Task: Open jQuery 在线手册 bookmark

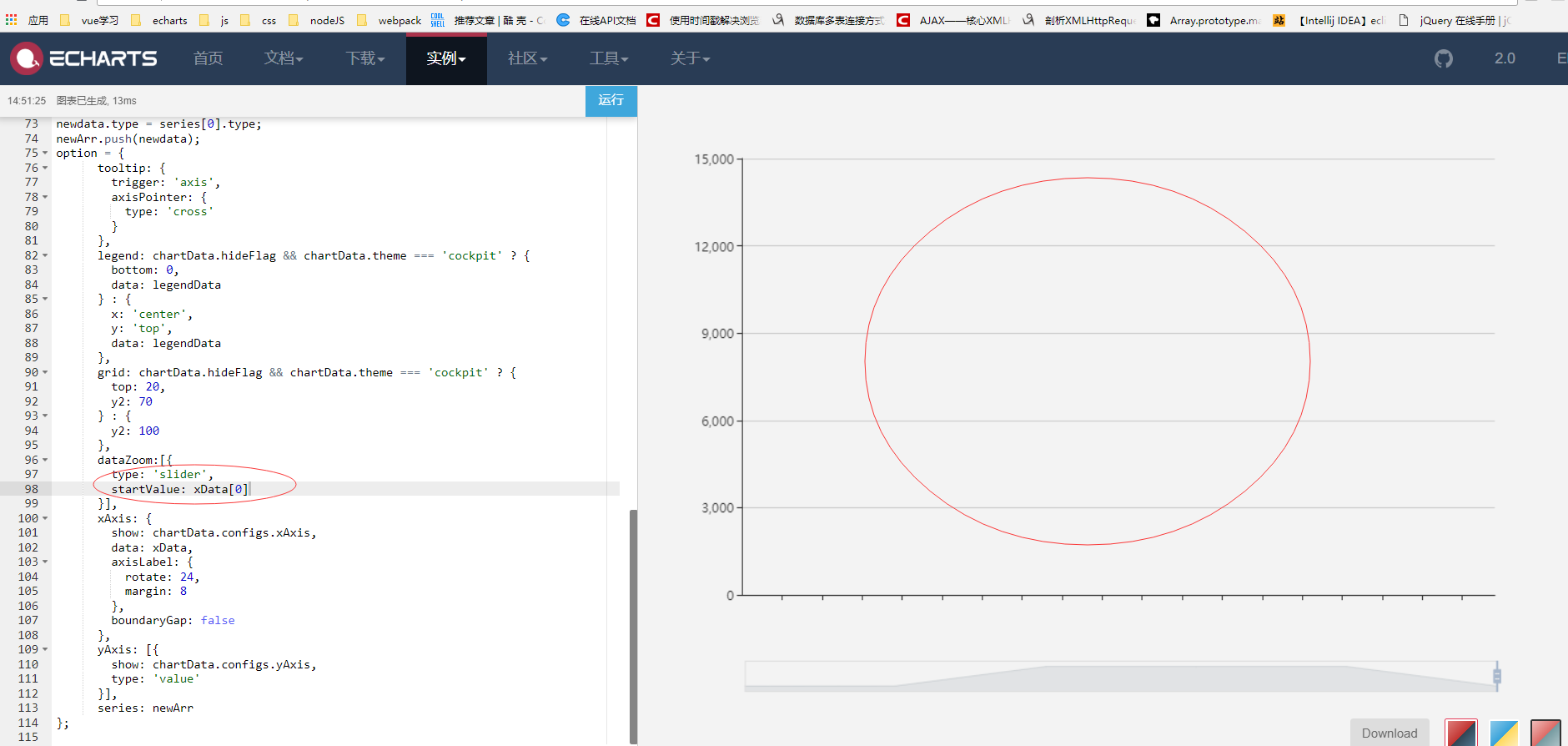Action: click(x=1455, y=20)
